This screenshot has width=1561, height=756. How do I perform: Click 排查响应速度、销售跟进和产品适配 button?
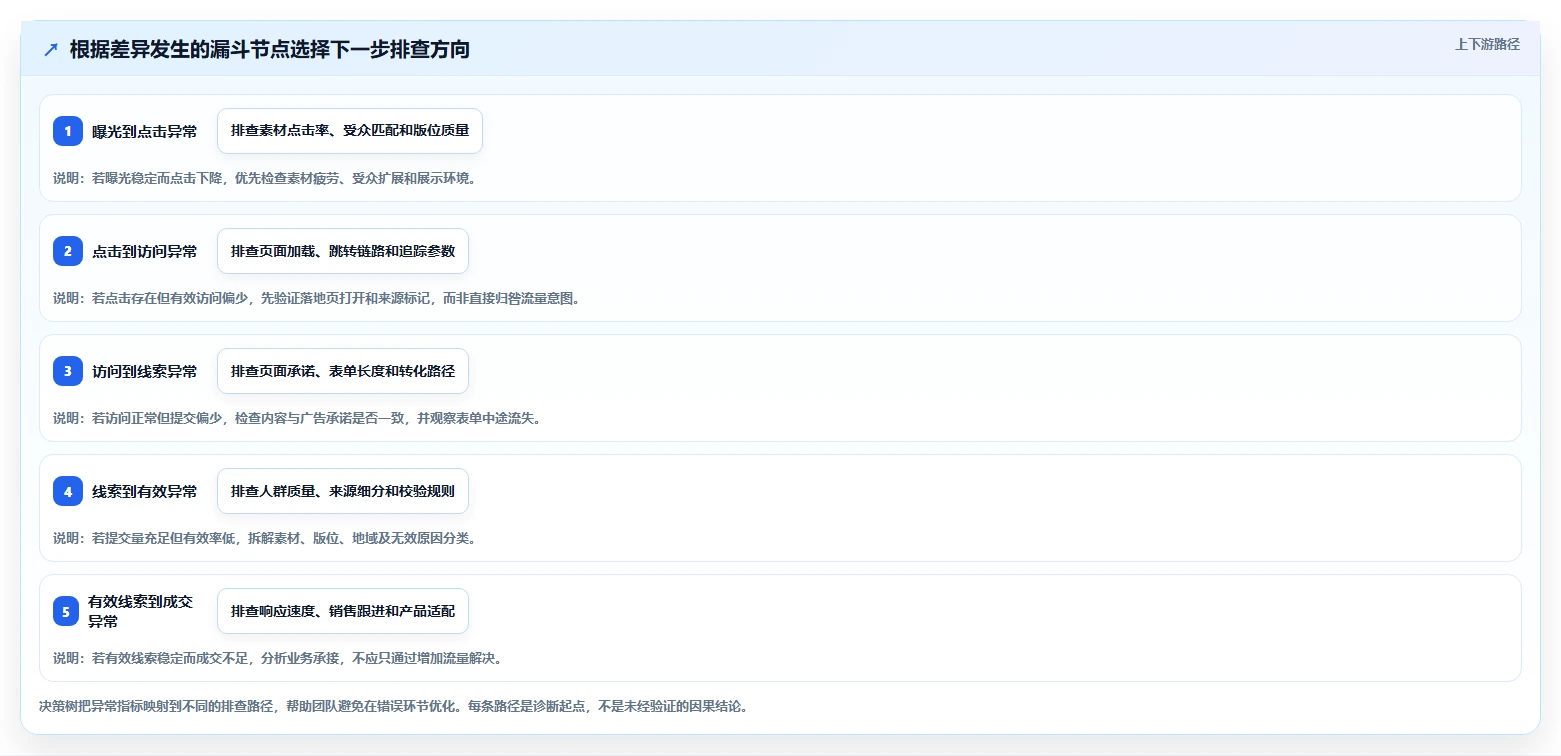pyautogui.click(x=343, y=611)
